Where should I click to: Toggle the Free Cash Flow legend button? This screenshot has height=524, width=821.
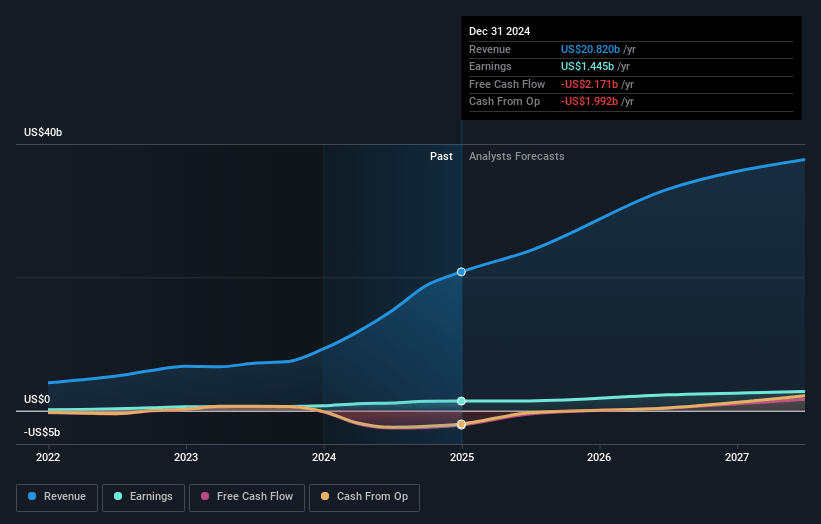click(247, 497)
